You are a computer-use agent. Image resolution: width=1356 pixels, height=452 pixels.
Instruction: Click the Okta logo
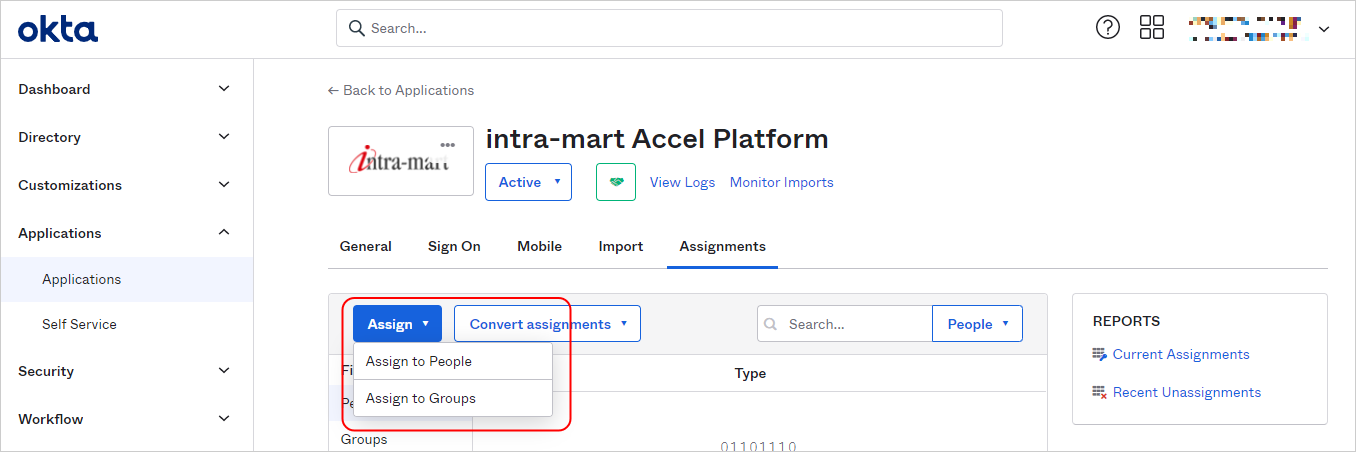click(58, 29)
